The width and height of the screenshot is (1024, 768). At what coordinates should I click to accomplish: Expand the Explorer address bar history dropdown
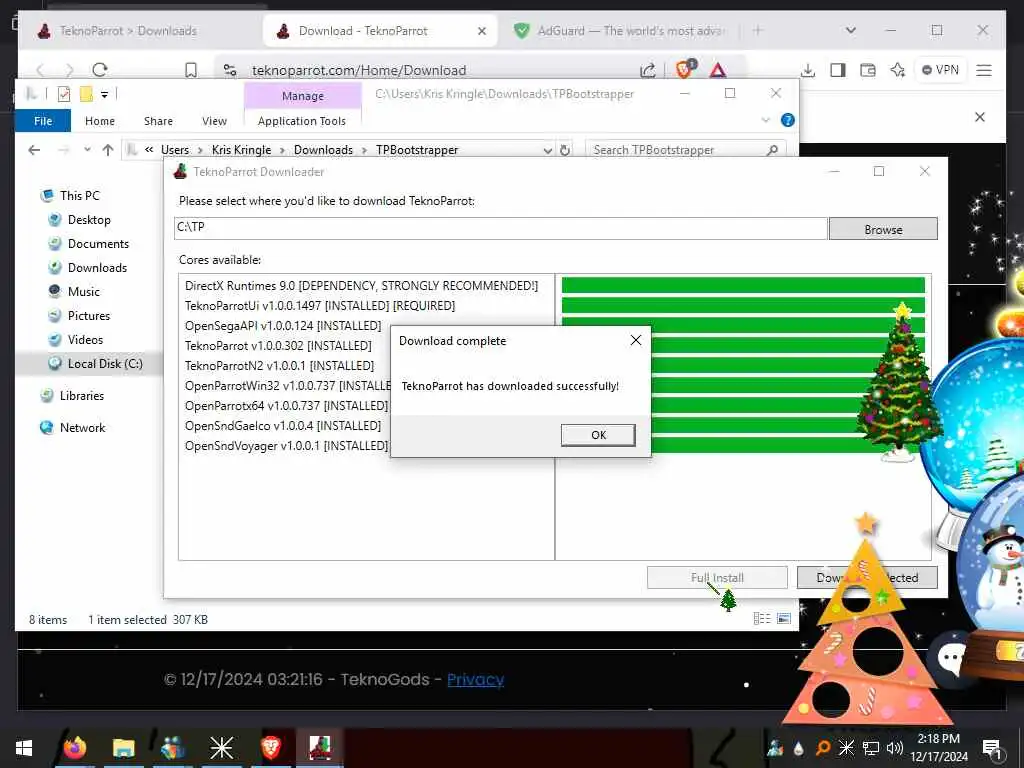pos(548,150)
